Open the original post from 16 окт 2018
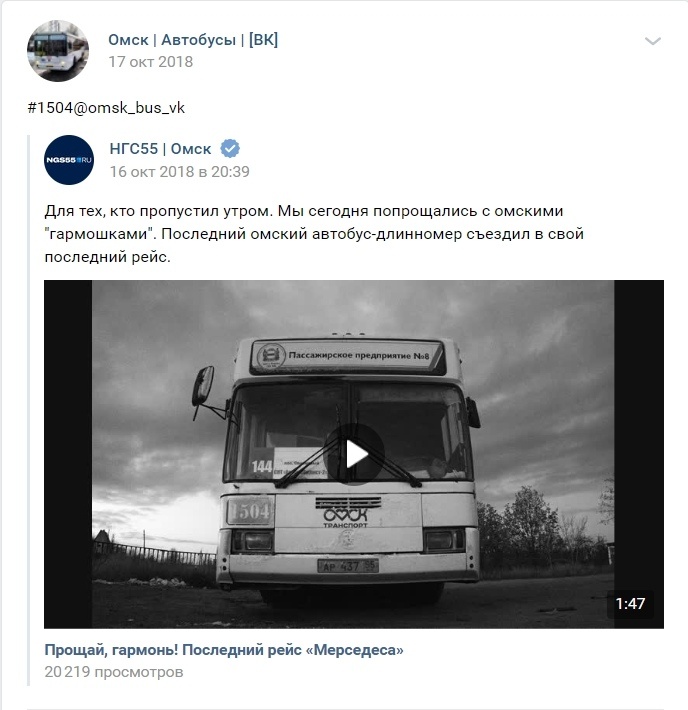Screen dimensions: 688x710 [x=179, y=172]
